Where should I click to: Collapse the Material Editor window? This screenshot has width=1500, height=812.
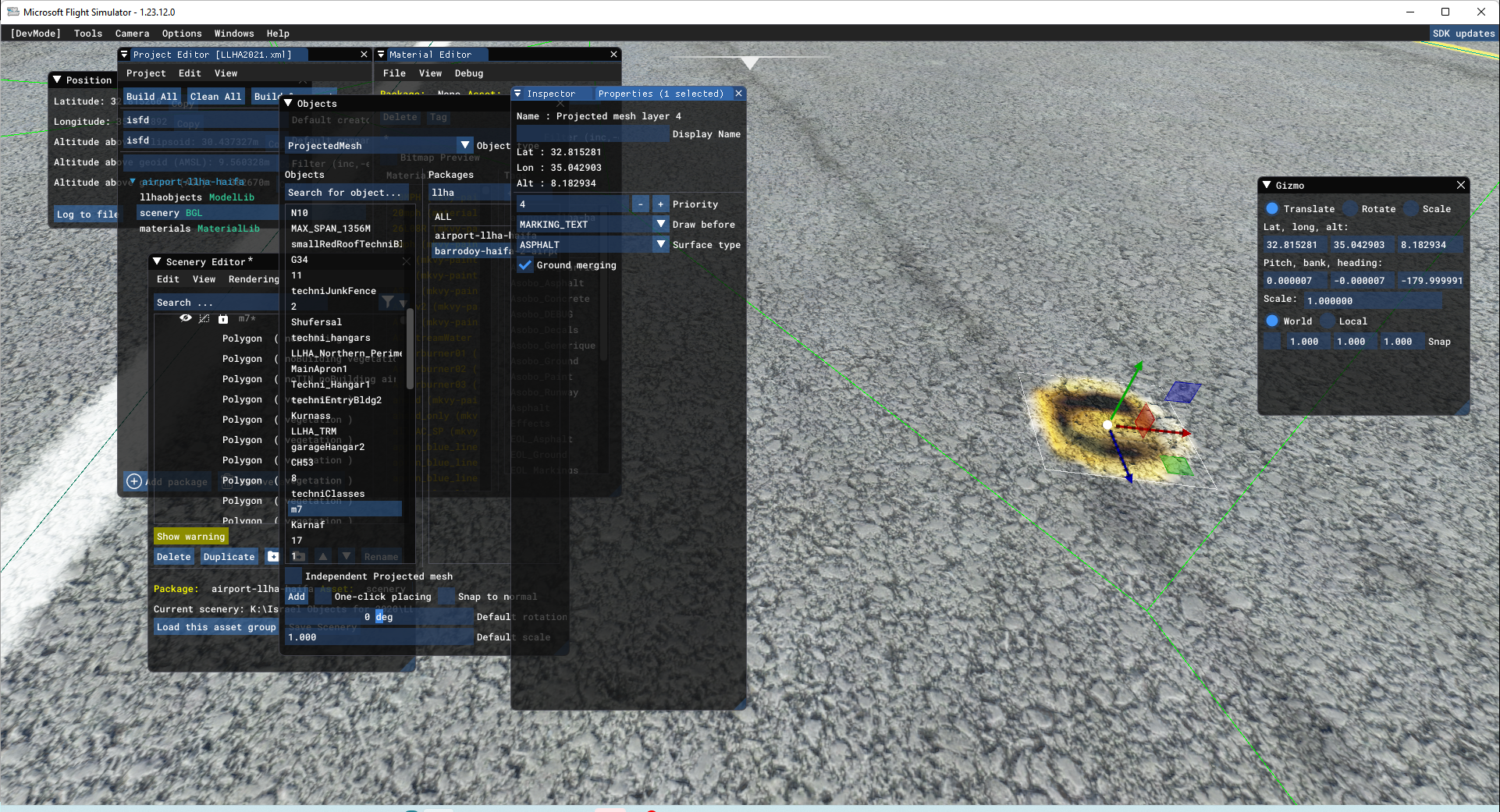point(381,55)
